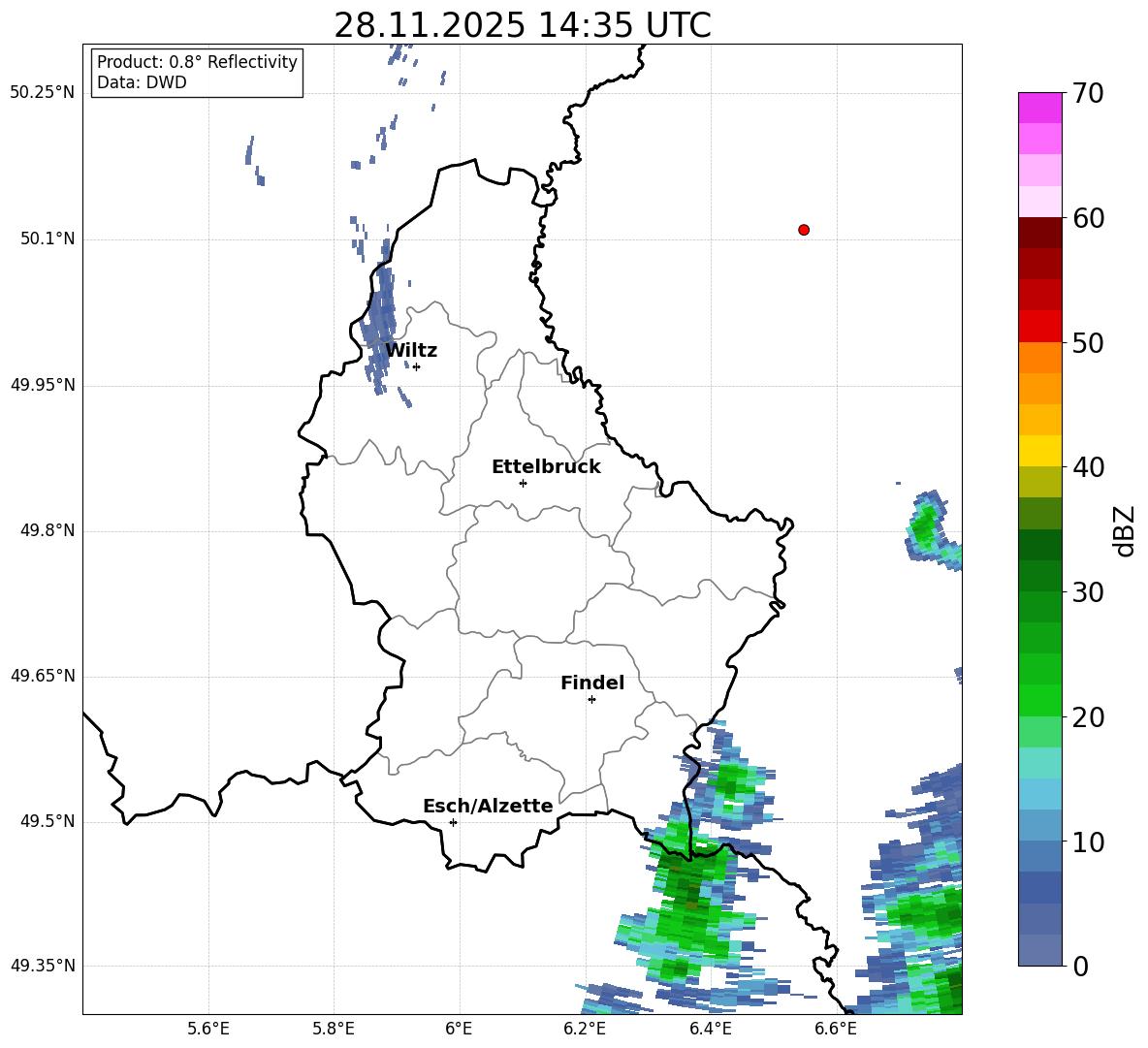Click the 20 value on the colorbar
The width and height of the screenshot is (1148, 1048).
(1088, 717)
